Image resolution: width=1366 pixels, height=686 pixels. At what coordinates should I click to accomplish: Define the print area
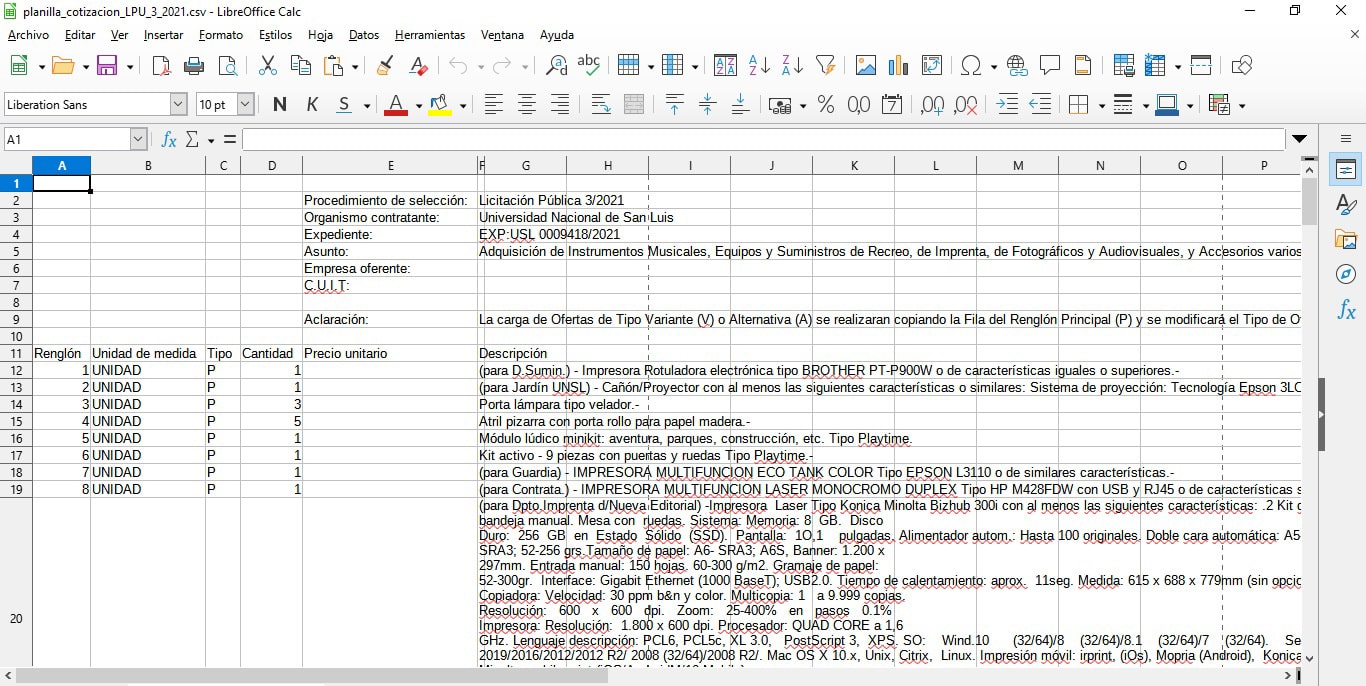(1123, 66)
